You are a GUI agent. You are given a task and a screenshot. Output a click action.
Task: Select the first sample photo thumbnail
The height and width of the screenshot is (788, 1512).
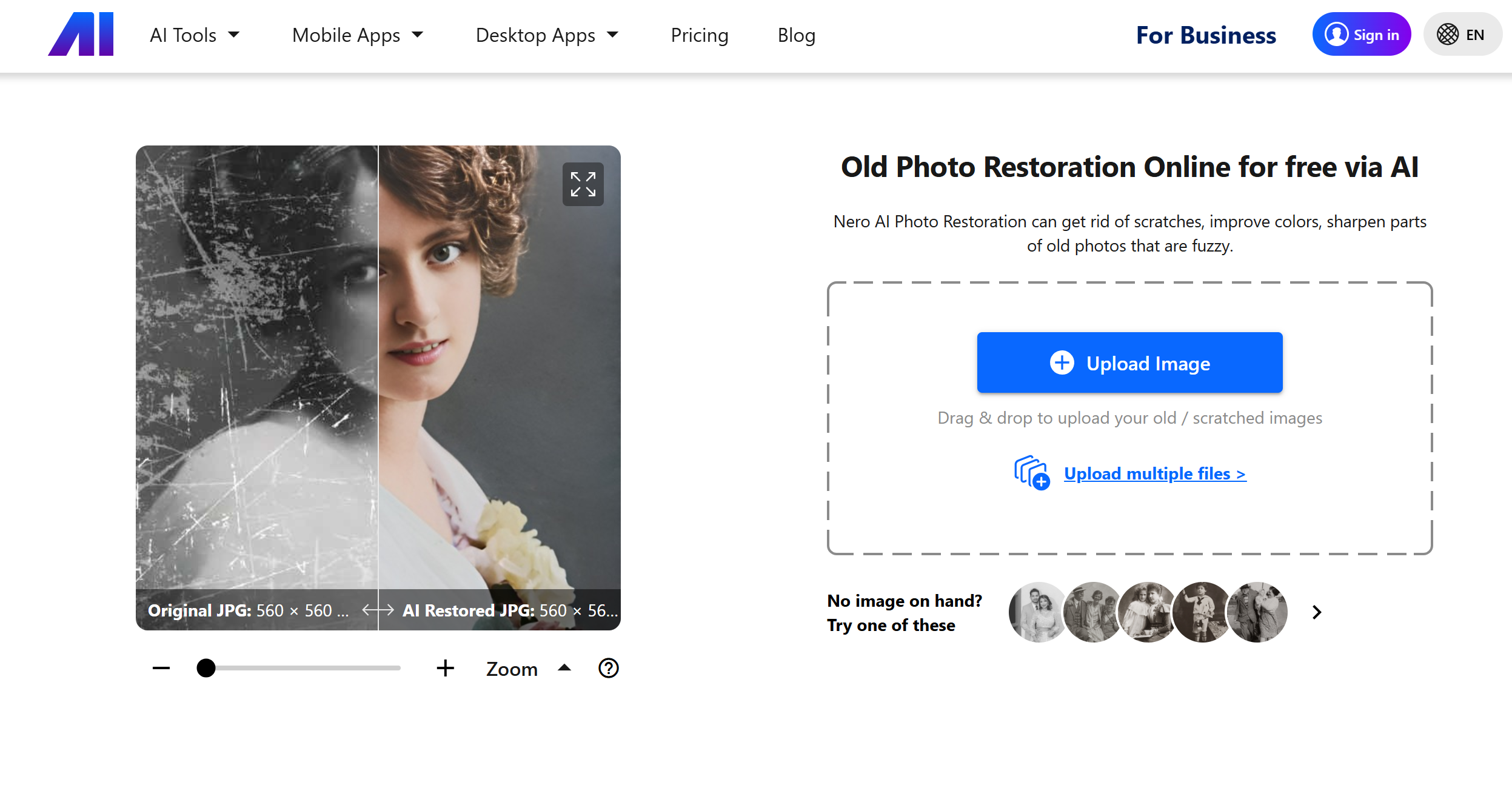point(1038,612)
